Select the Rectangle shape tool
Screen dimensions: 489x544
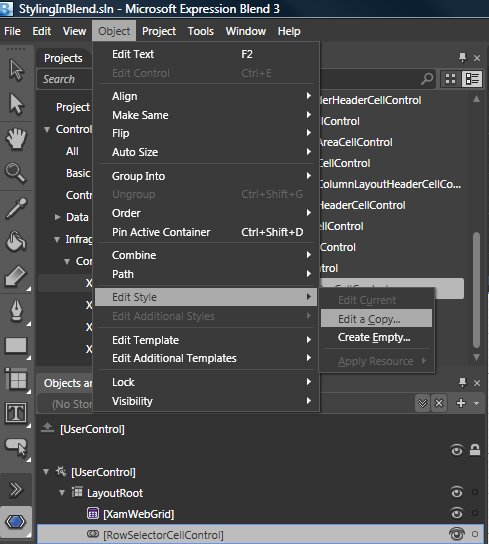(x=16, y=346)
